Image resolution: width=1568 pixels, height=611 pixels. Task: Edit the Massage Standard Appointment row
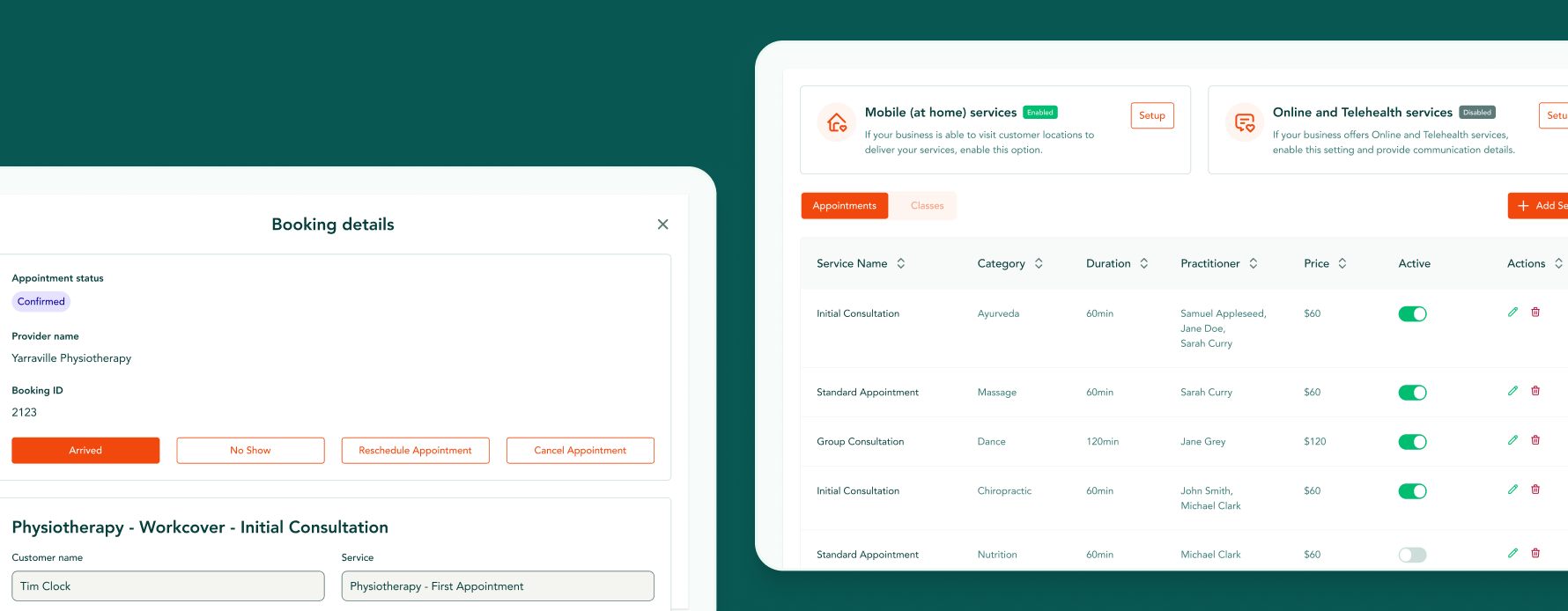click(x=1513, y=391)
